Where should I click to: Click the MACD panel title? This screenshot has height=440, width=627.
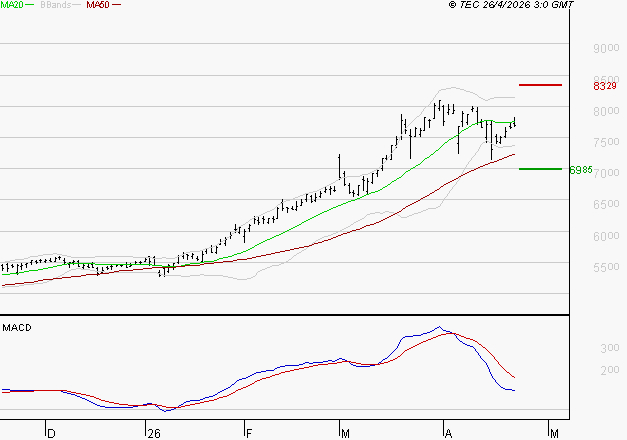point(17,328)
